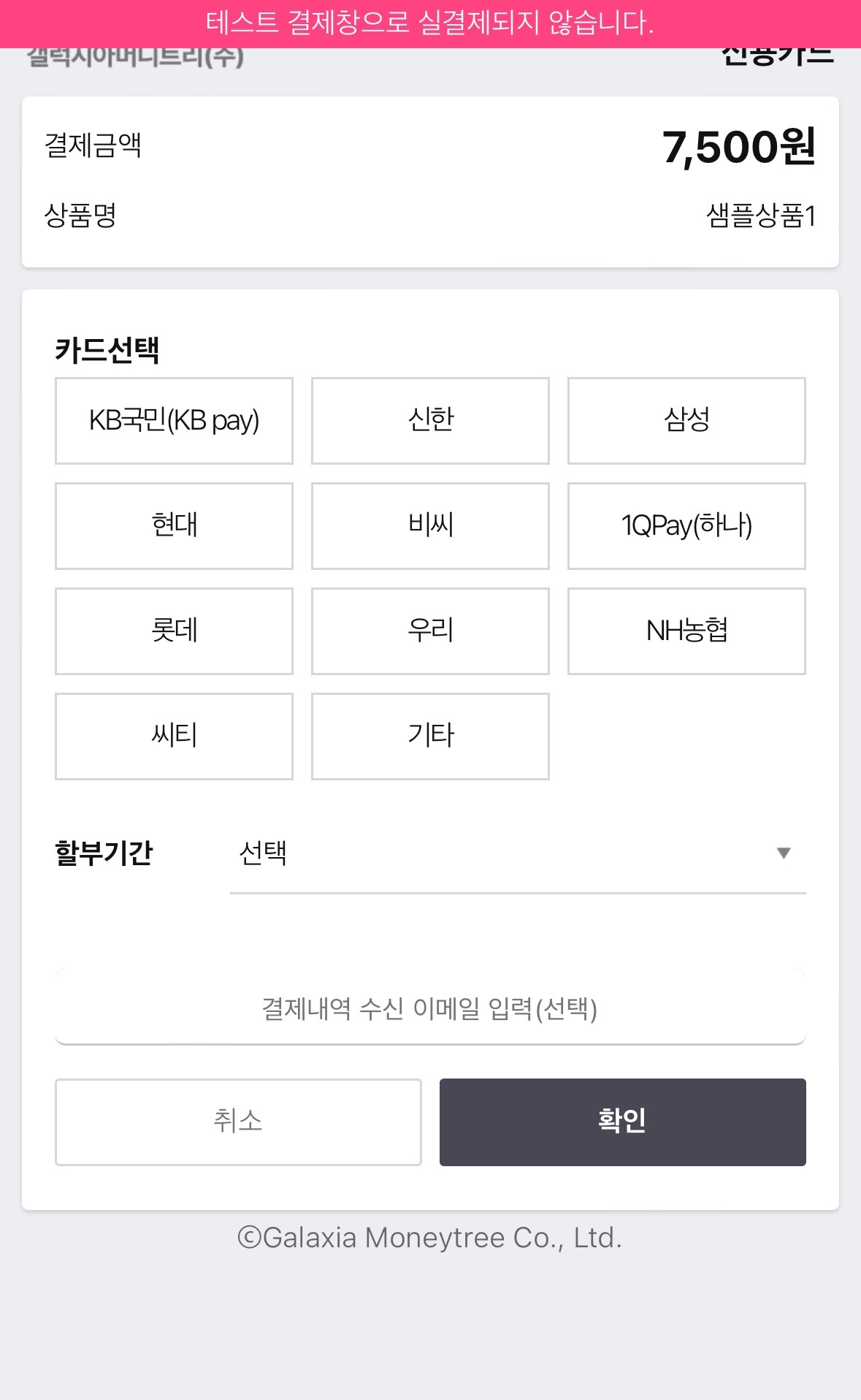The image size is (861, 1400).
Task: Select 기타 for other cards
Action: pyautogui.click(x=430, y=736)
